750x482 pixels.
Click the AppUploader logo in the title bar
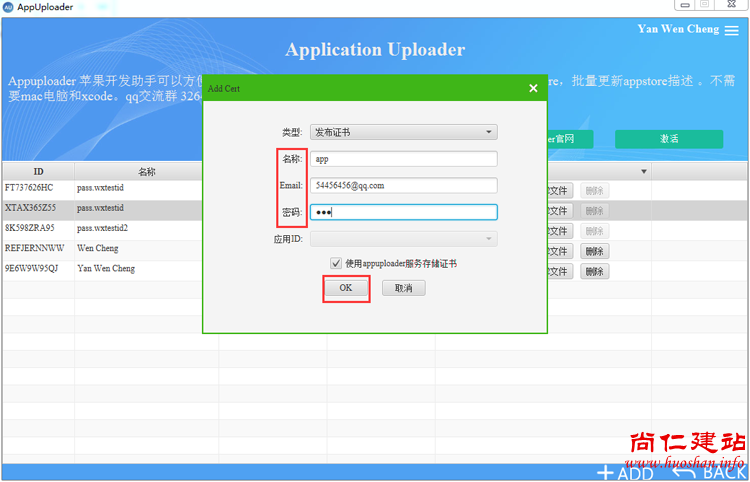8,7
